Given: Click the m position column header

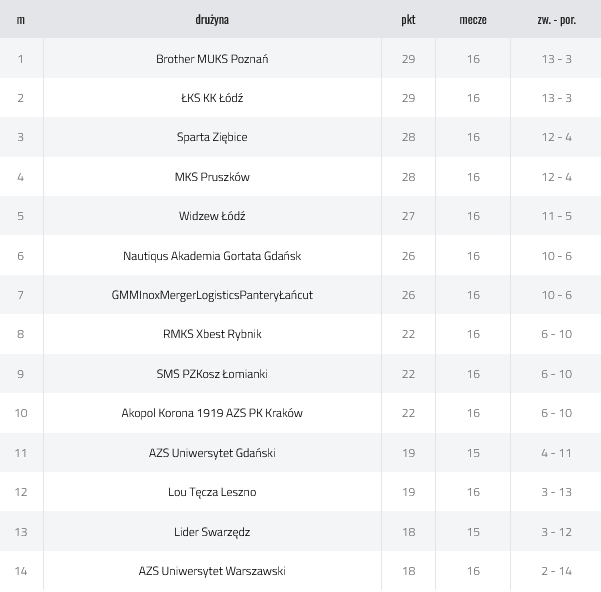Looking at the screenshot, I should [21, 20].
